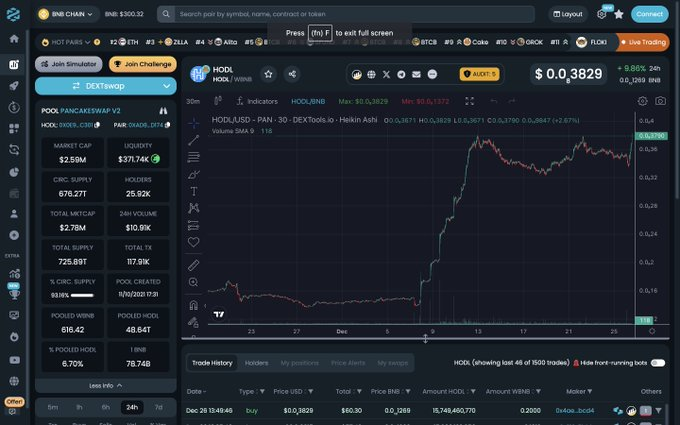Click the FLOKI hot pair
The width and height of the screenshot is (680, 425).
591,42
